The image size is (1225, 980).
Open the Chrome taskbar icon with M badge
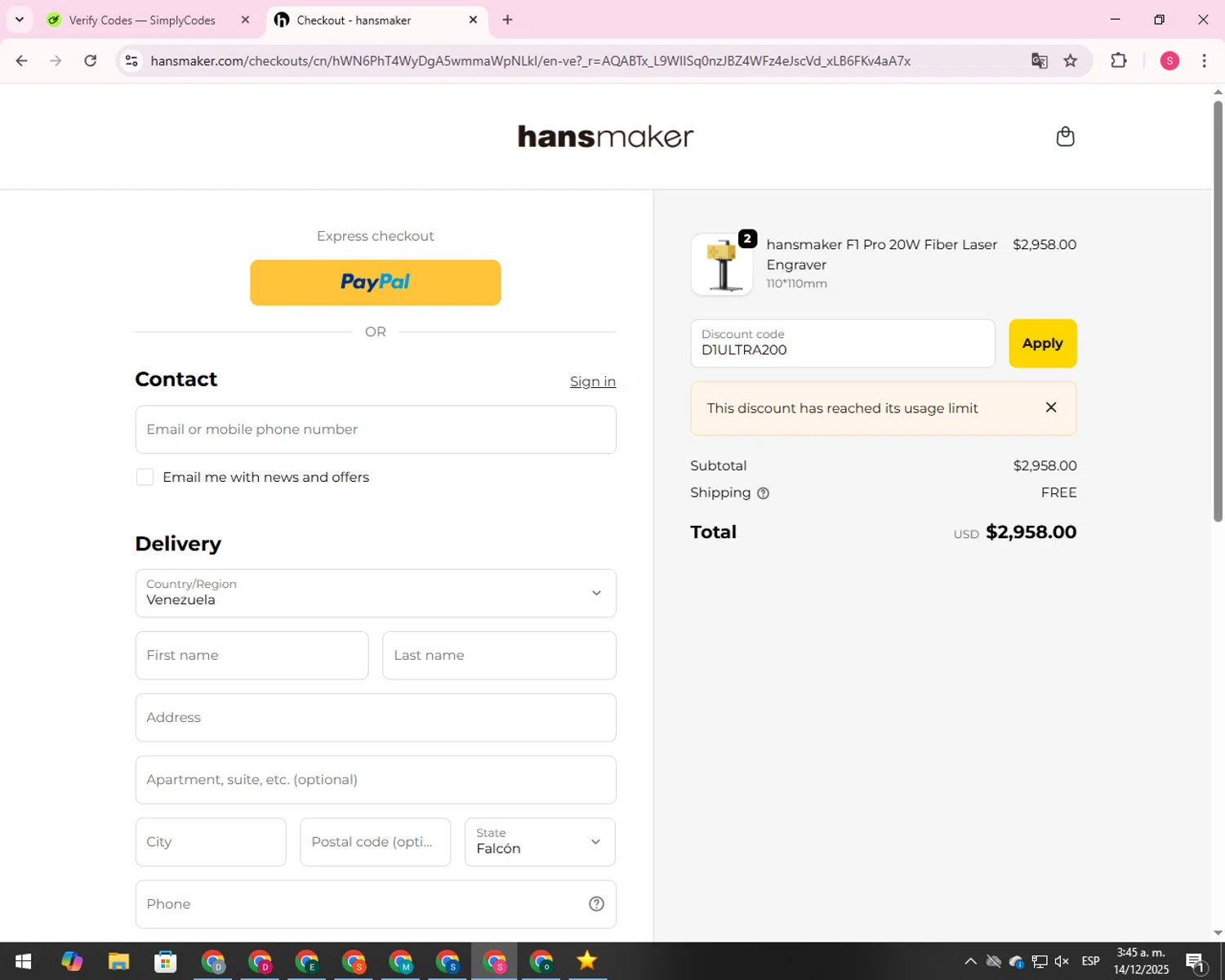401,961
